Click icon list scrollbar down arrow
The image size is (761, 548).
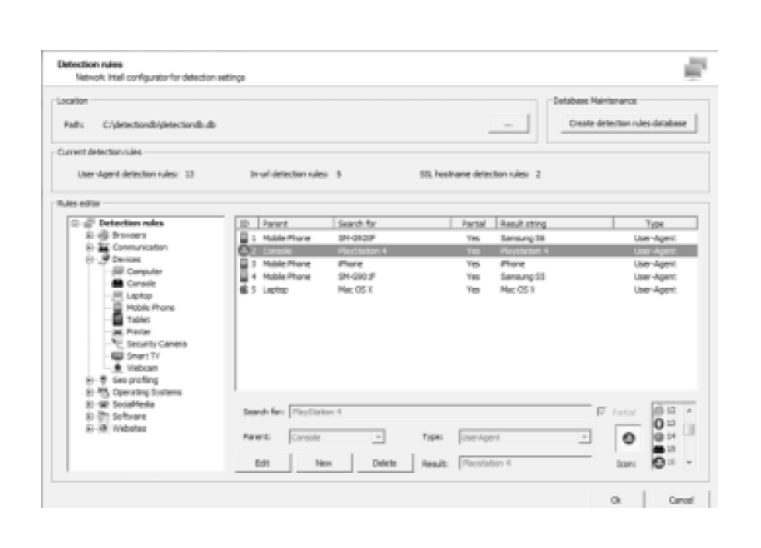pos(689,463)
